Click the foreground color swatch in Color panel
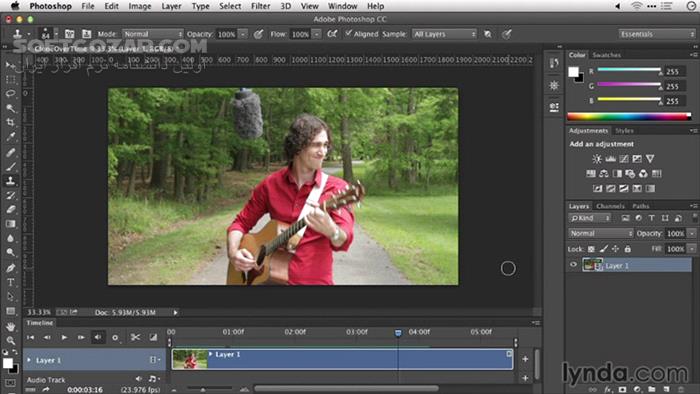700x394 pixels. pyautogui.click(x=573, y=72)
